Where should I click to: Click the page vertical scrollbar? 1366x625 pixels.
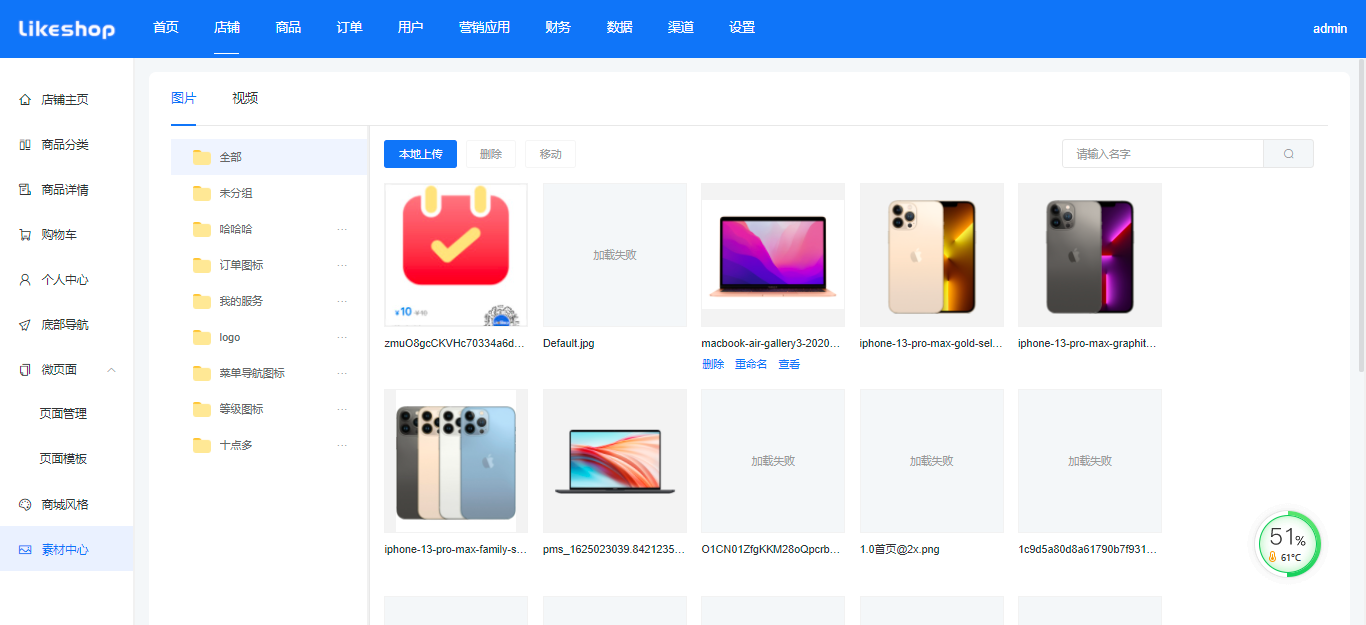[1361, 215]
